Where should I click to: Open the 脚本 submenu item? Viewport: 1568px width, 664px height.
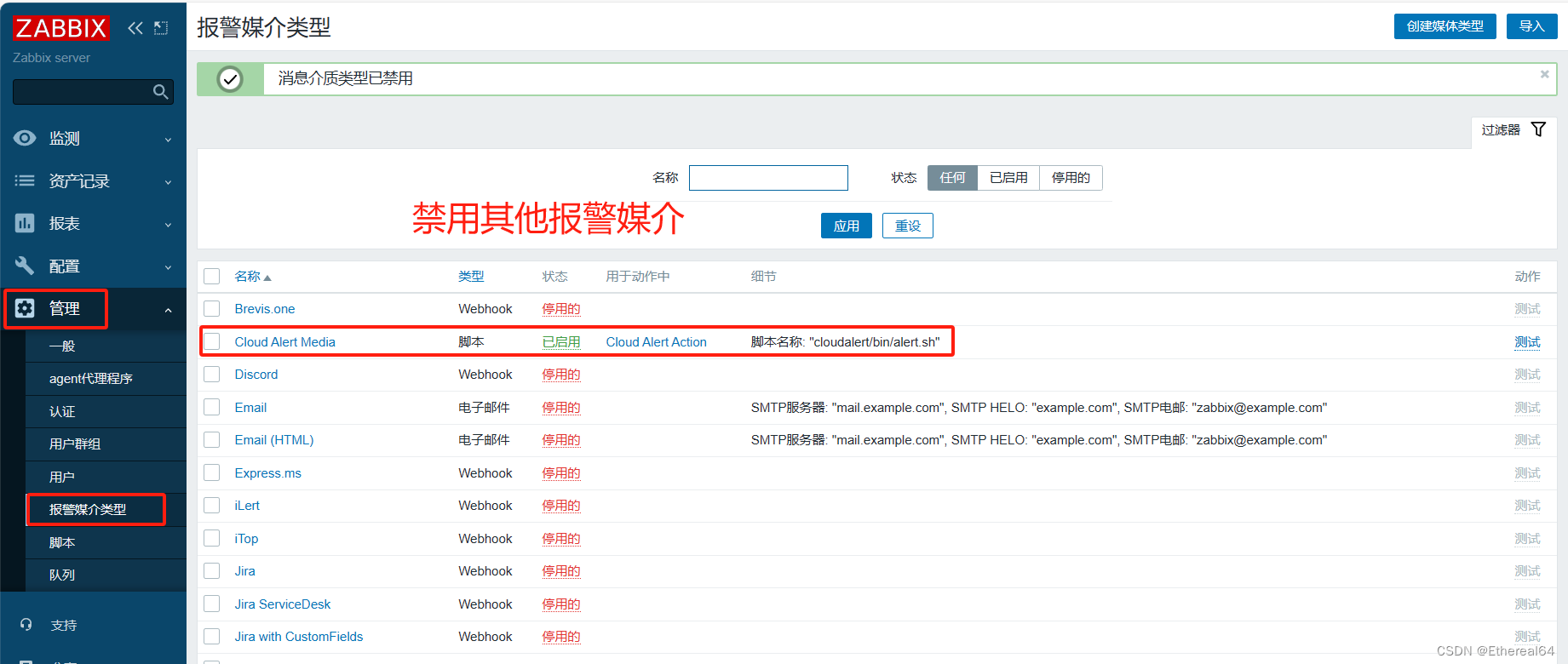pos(106,542)
